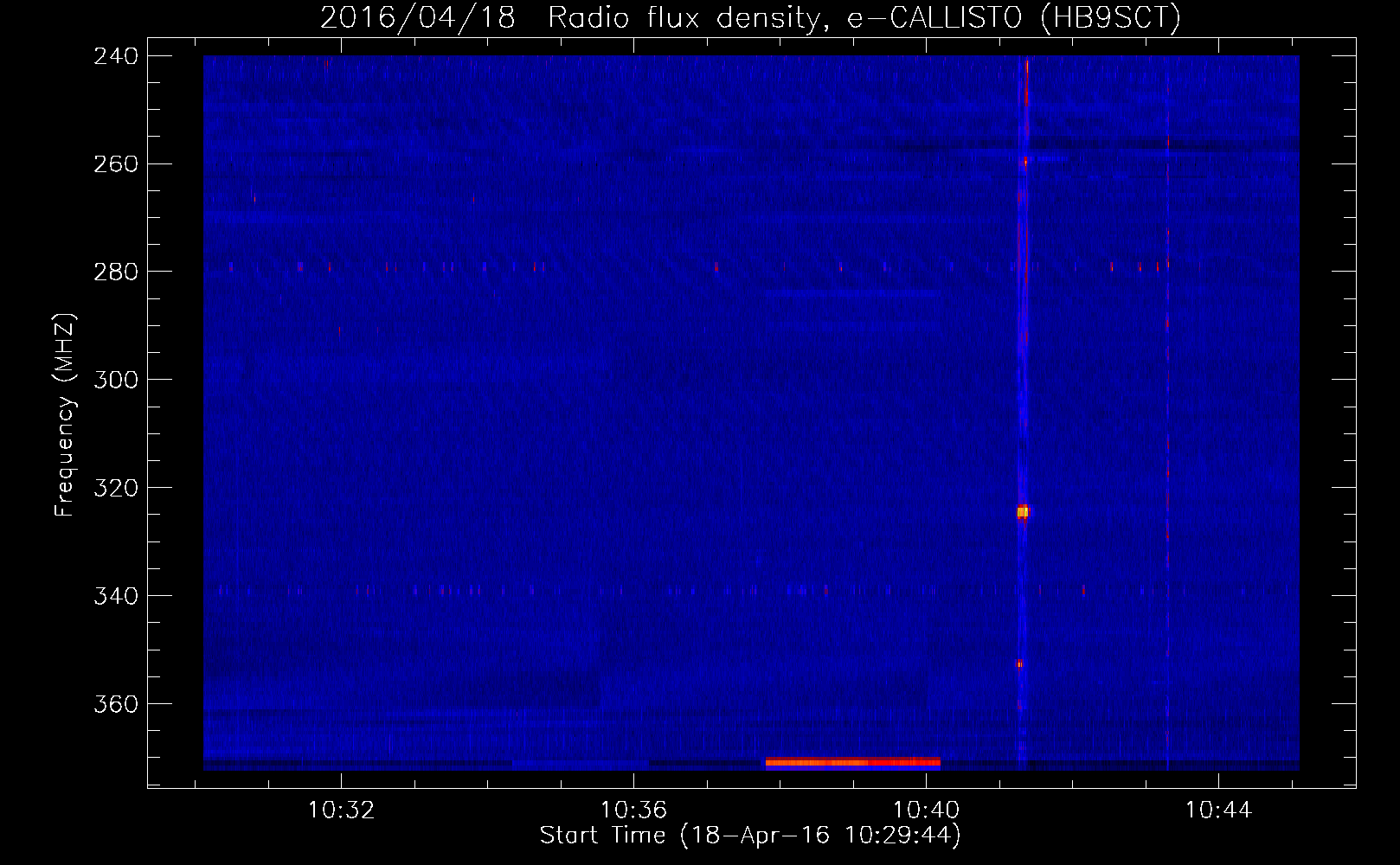1400x865 pixels.
Task: Select the 300 frequency tick label
Action: point(116,381)
